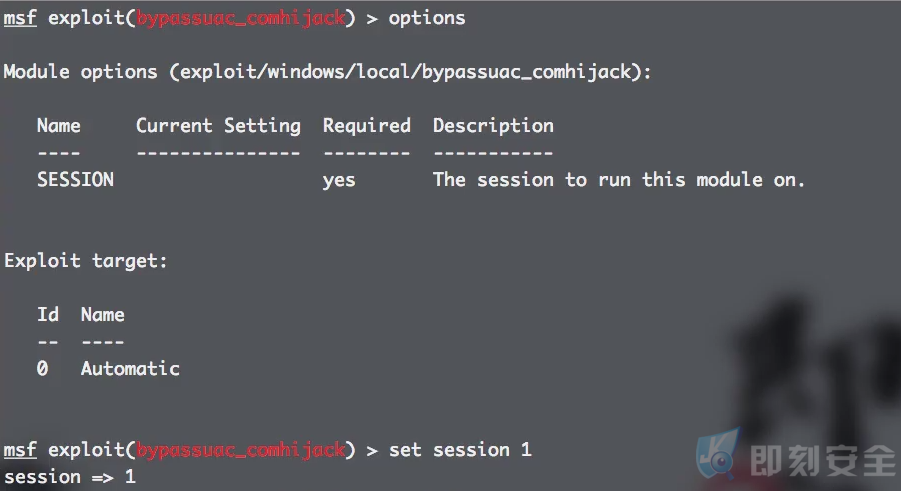Select the Description column header
The width and height of the screenshot is (901, 491).
coord(493,126)
